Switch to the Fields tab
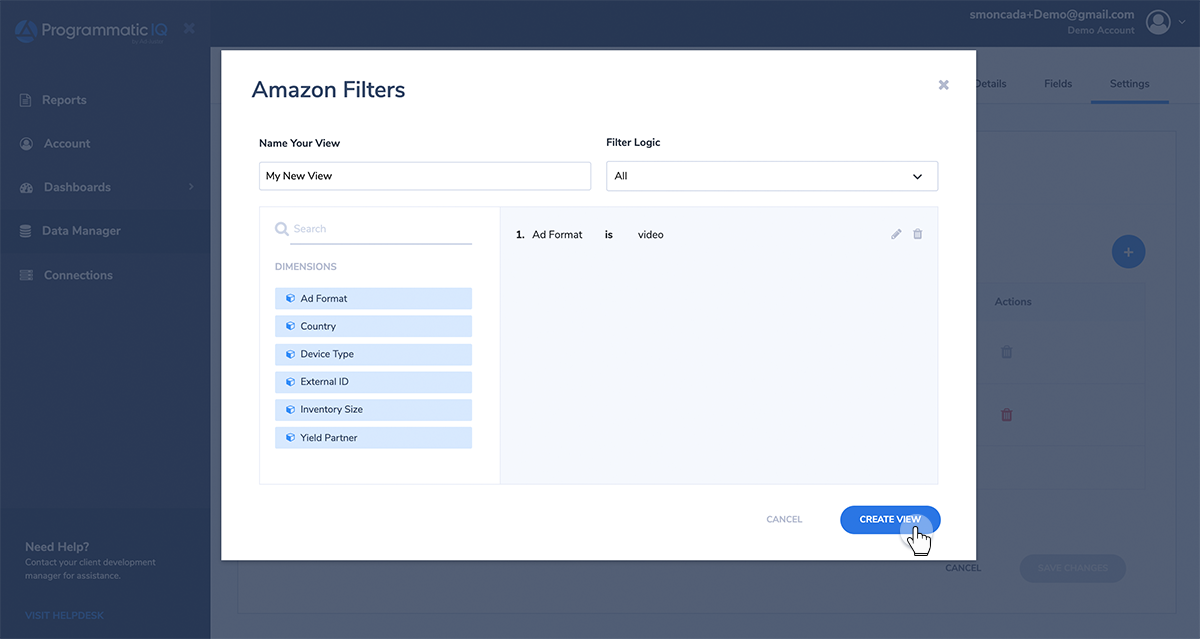This screenshot has height=639, width=1200. pos(1058,84)
